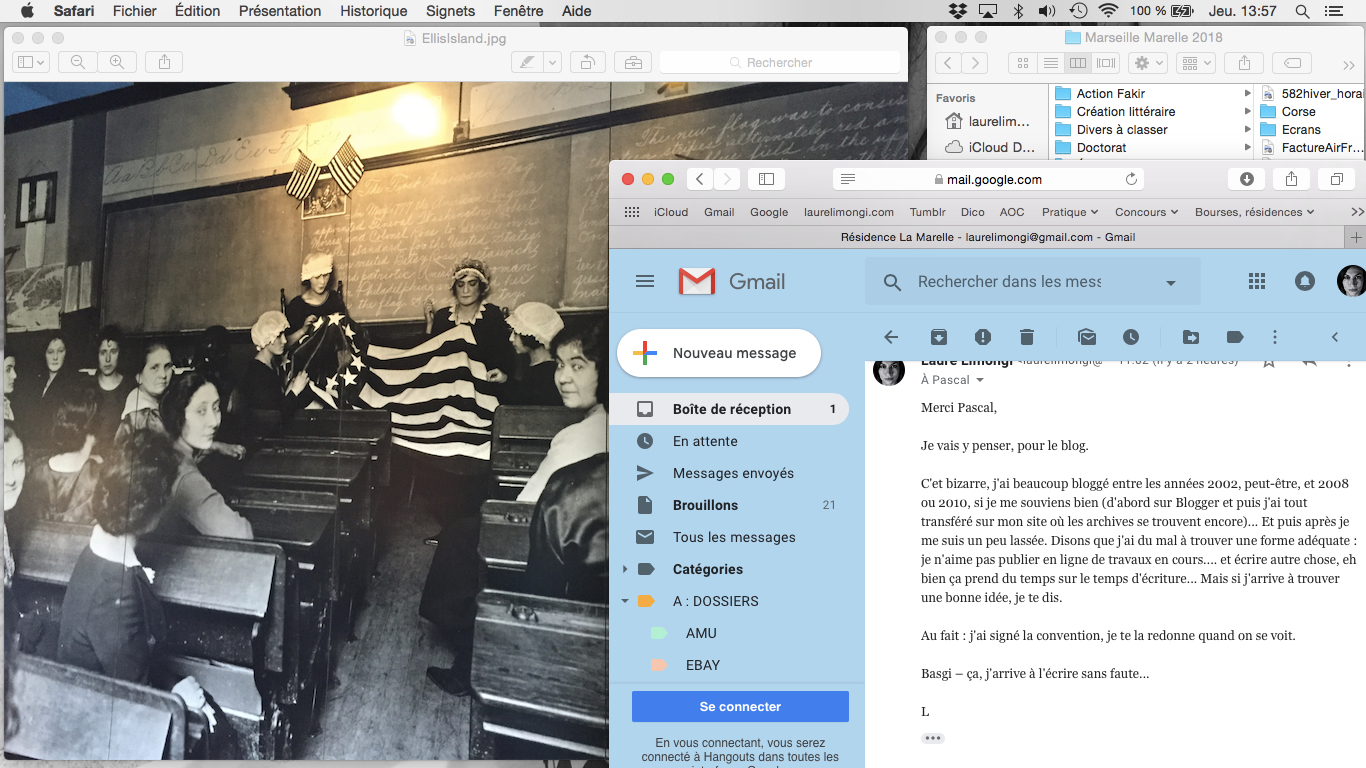1366x768 pixels.
Task: Open the Google apps grid
Action: 1257,282
